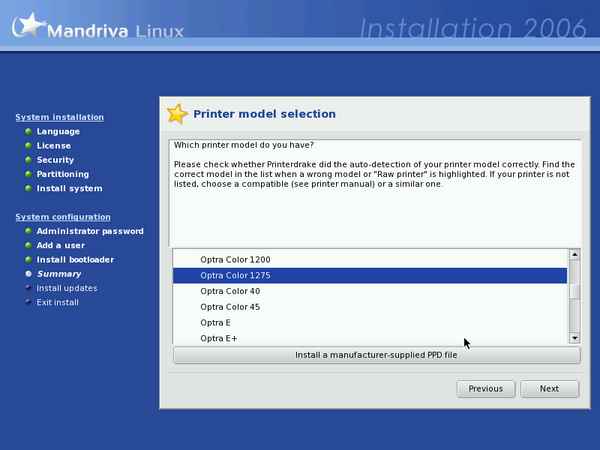Image resolution: width=600 pixels, height=450 pixels.
Task: Click the System configuration heading
Action: [63, 217]
